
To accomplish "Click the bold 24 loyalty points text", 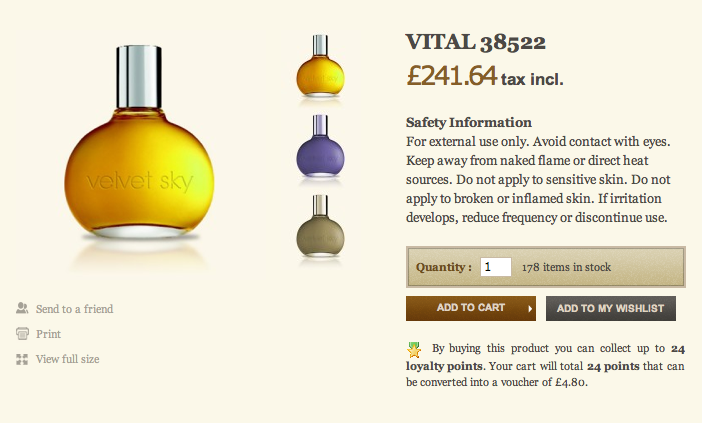I will click(x=545, y=357).
